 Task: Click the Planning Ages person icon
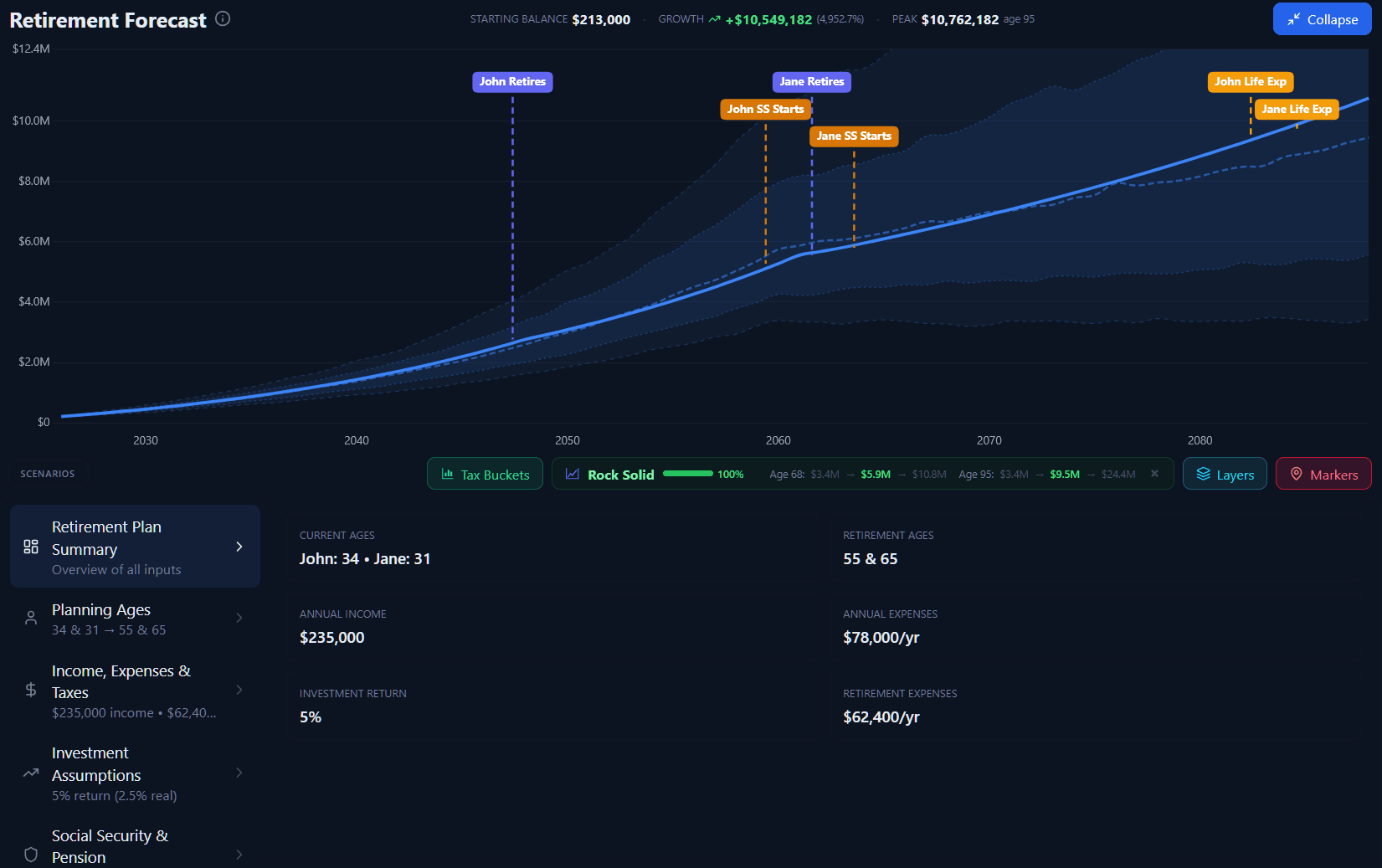pyautogui.click(x=31, y=618)
